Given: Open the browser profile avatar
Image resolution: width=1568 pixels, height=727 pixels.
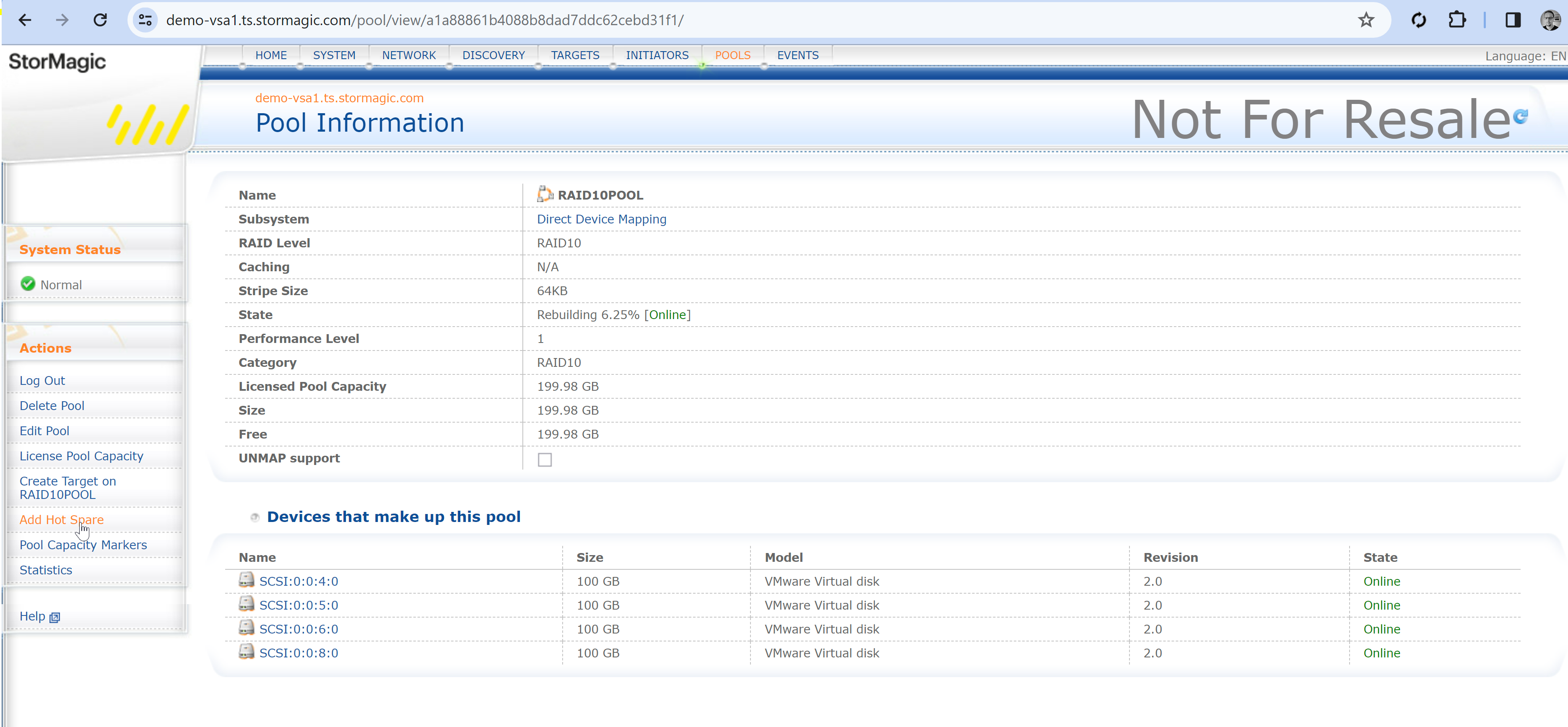Looking at the screenshot, I should [1550, 20].
